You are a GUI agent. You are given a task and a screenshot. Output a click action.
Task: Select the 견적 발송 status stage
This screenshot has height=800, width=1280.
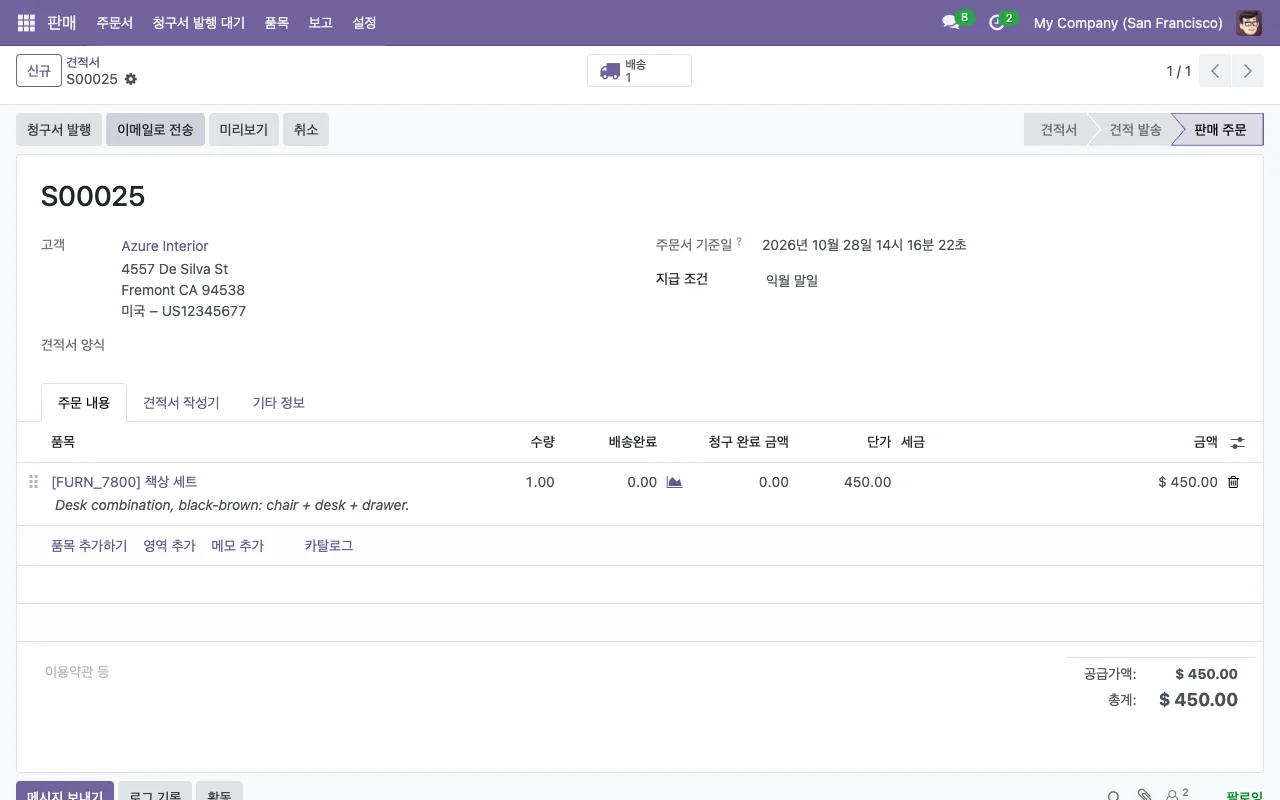[x=1135, y=130]
